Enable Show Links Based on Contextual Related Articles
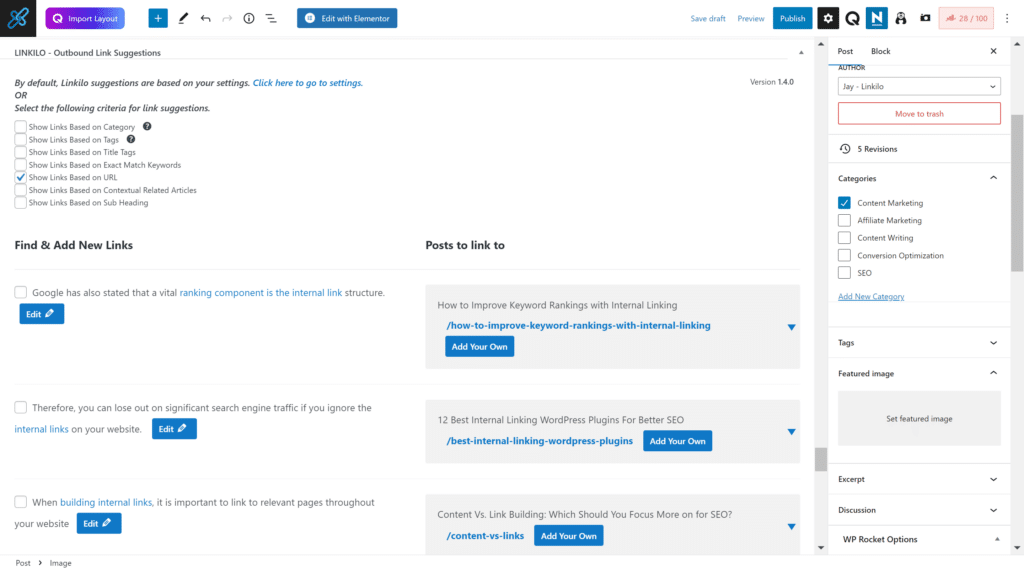This screenshot has height=570, width=1024. tap(20, 190)
